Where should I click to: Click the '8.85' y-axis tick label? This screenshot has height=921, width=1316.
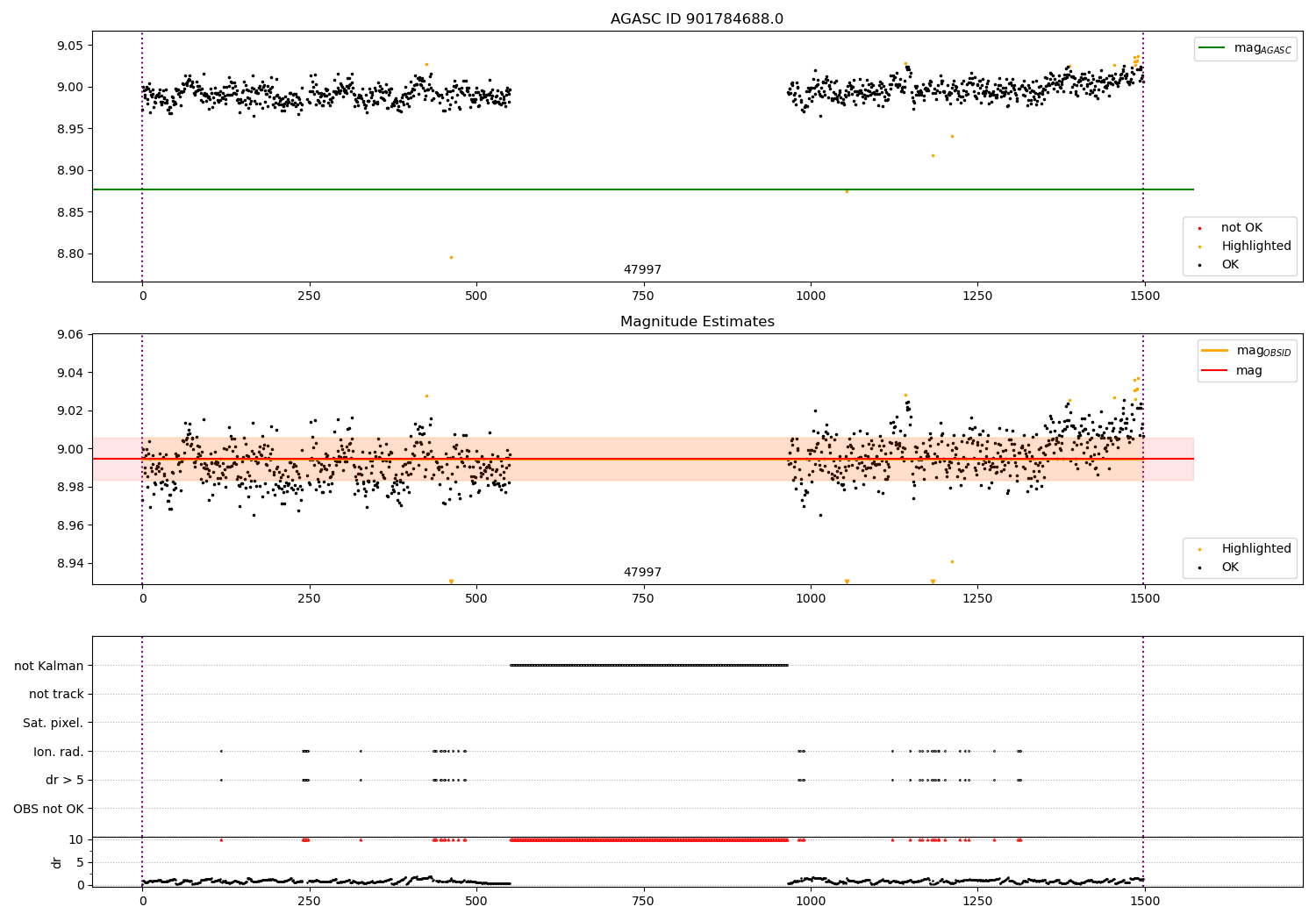70,212
